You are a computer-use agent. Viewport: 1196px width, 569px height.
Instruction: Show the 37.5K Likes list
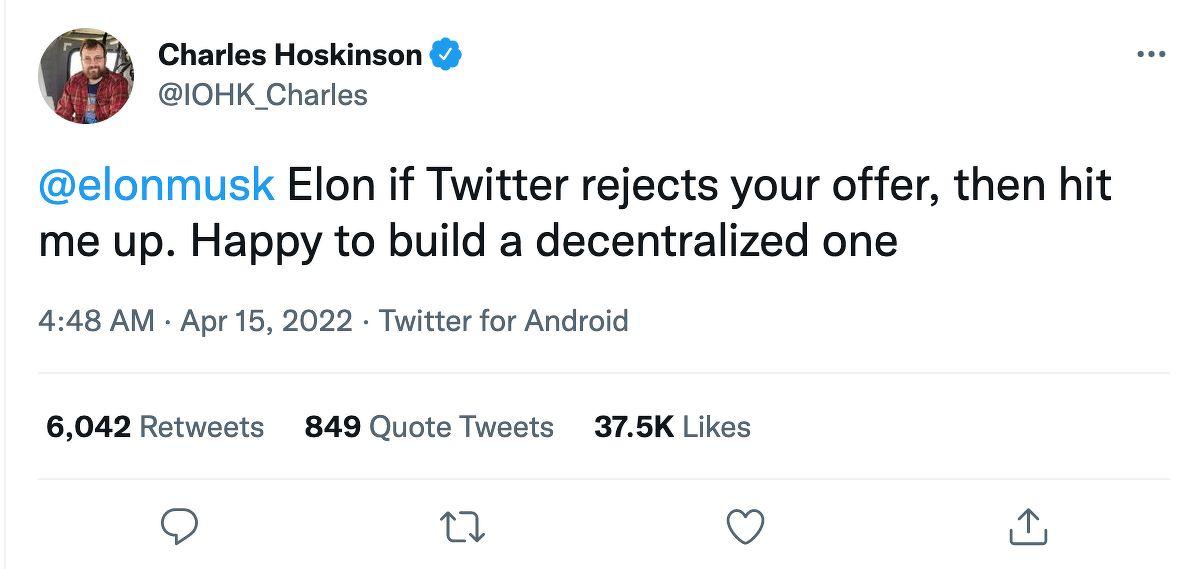(x=672, y=427)
